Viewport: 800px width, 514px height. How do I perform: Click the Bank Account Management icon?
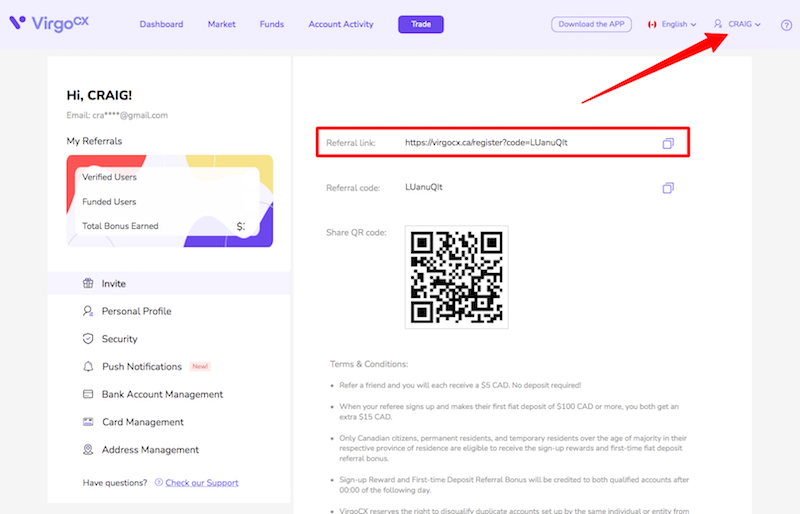click(88, 394)
